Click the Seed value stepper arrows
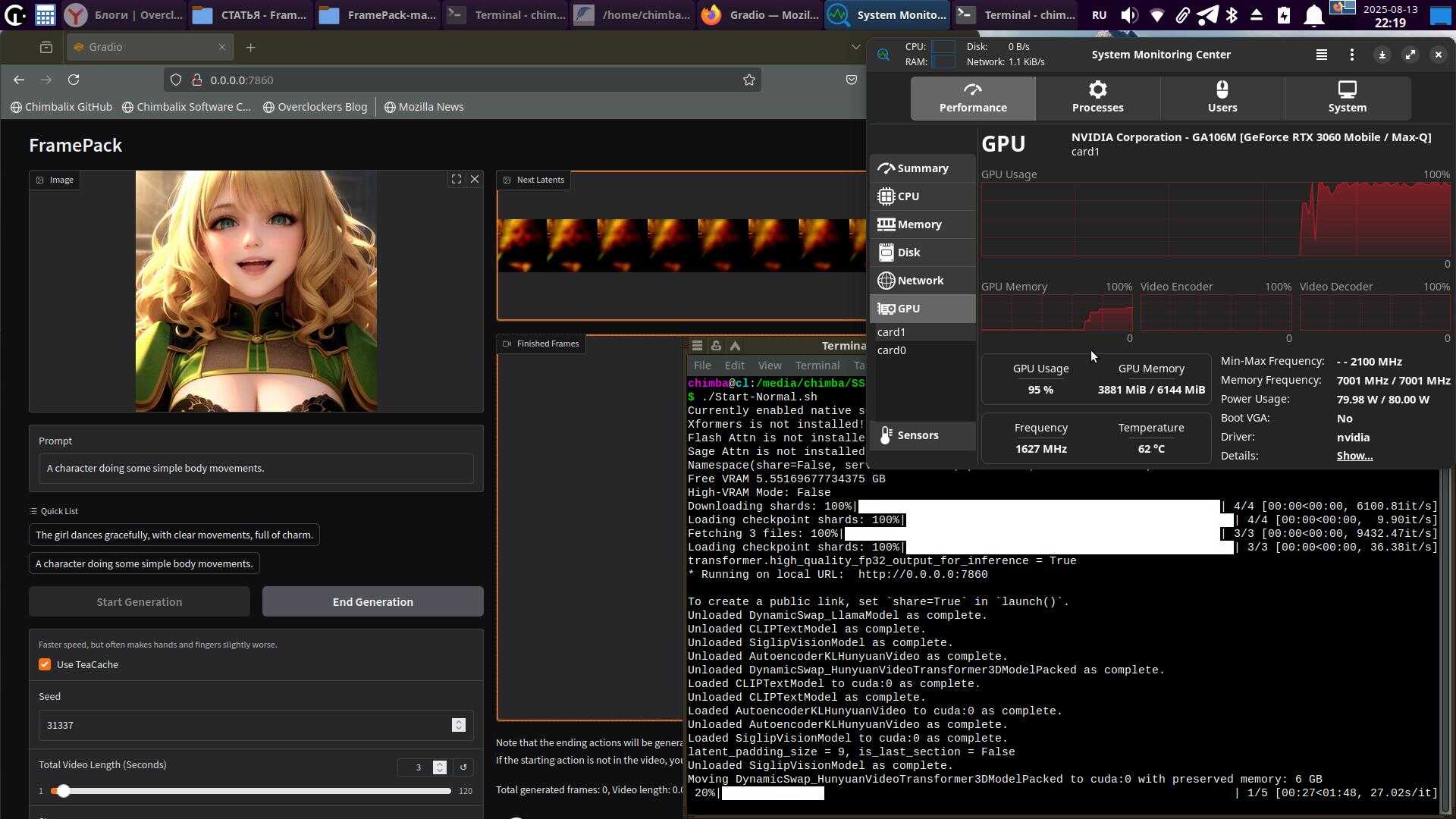 (458, 726)
